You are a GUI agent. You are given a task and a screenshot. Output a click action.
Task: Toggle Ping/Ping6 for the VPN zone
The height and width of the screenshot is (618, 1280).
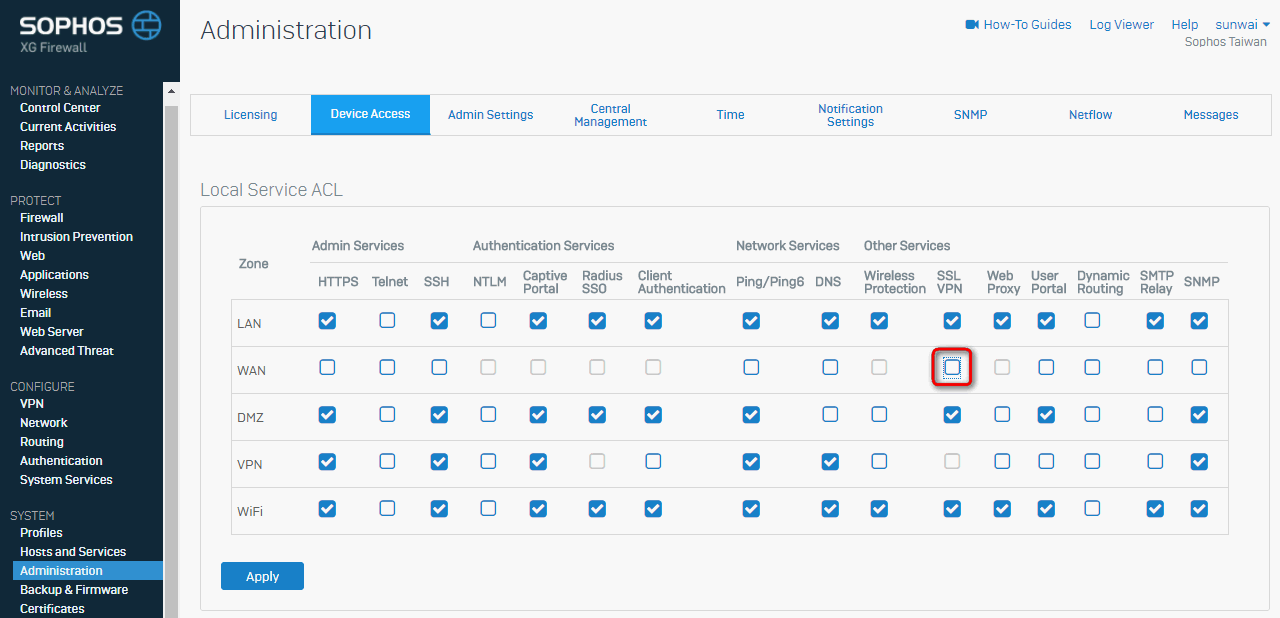pyautogui.click(x=751, y=461)
